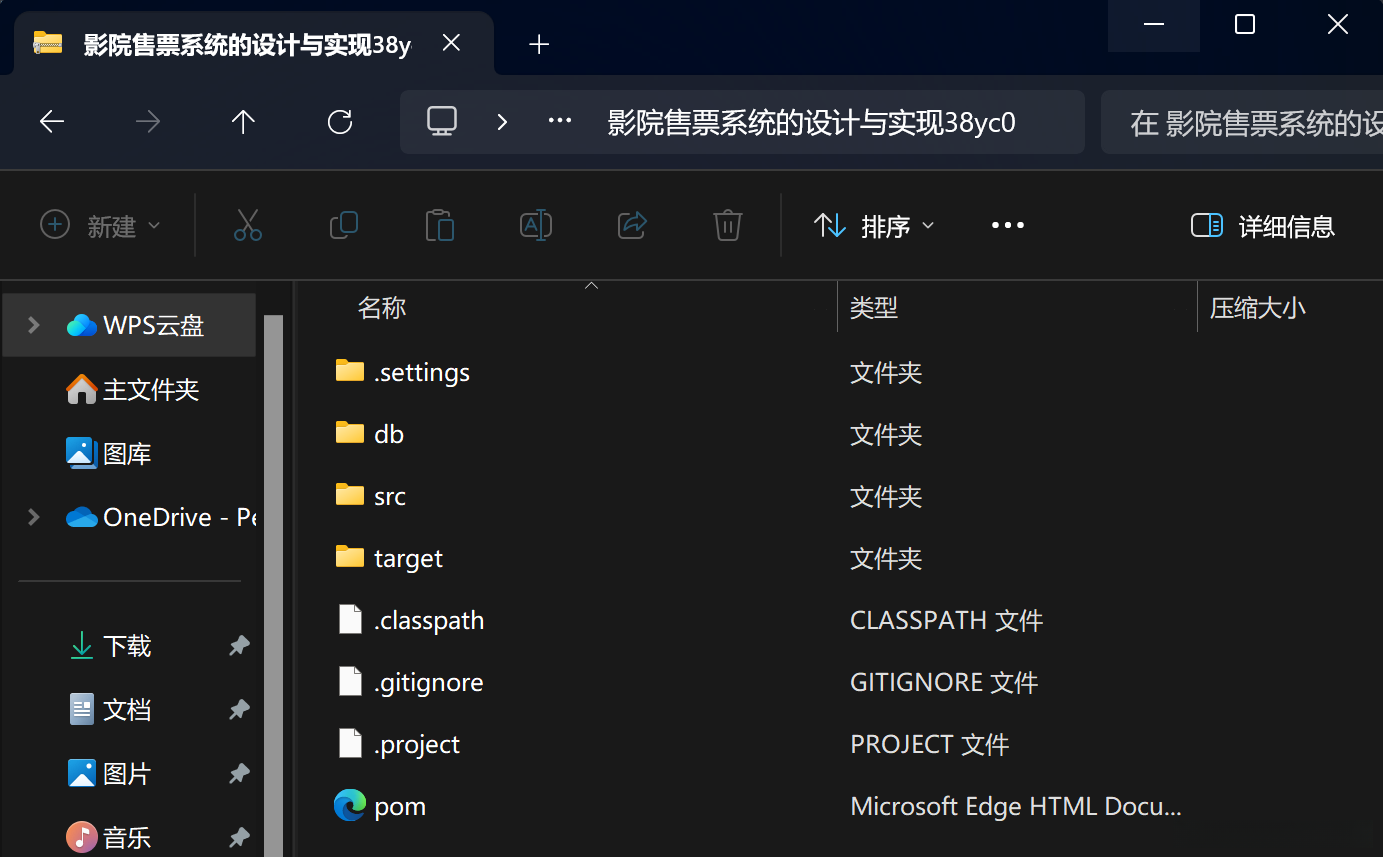Click the 影院售票系统的设计与实现38yc0 breadcrumb
The height and width of the screenshot is (857, 1383).
tap(811, 123)
